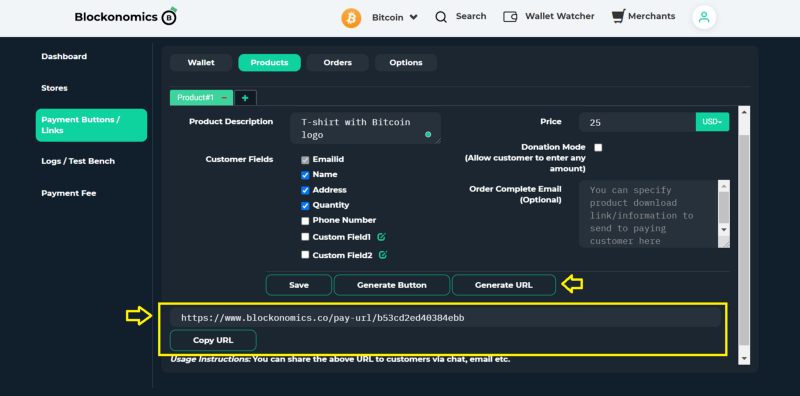
Task: Edit Custom Field2 label icon
Action: 383,255
